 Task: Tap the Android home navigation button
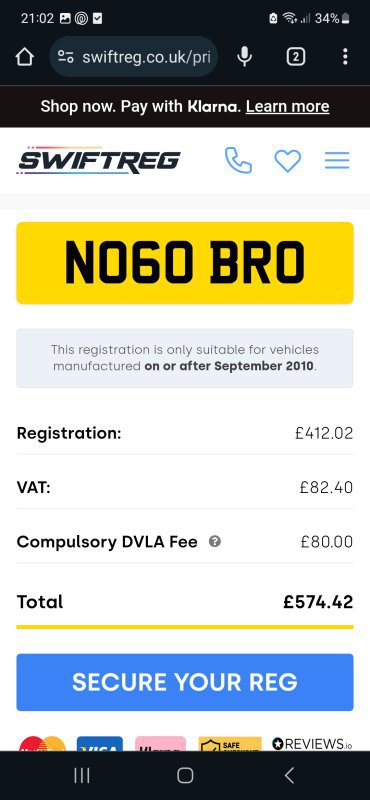pyautogui.click(x=185, y=776)
